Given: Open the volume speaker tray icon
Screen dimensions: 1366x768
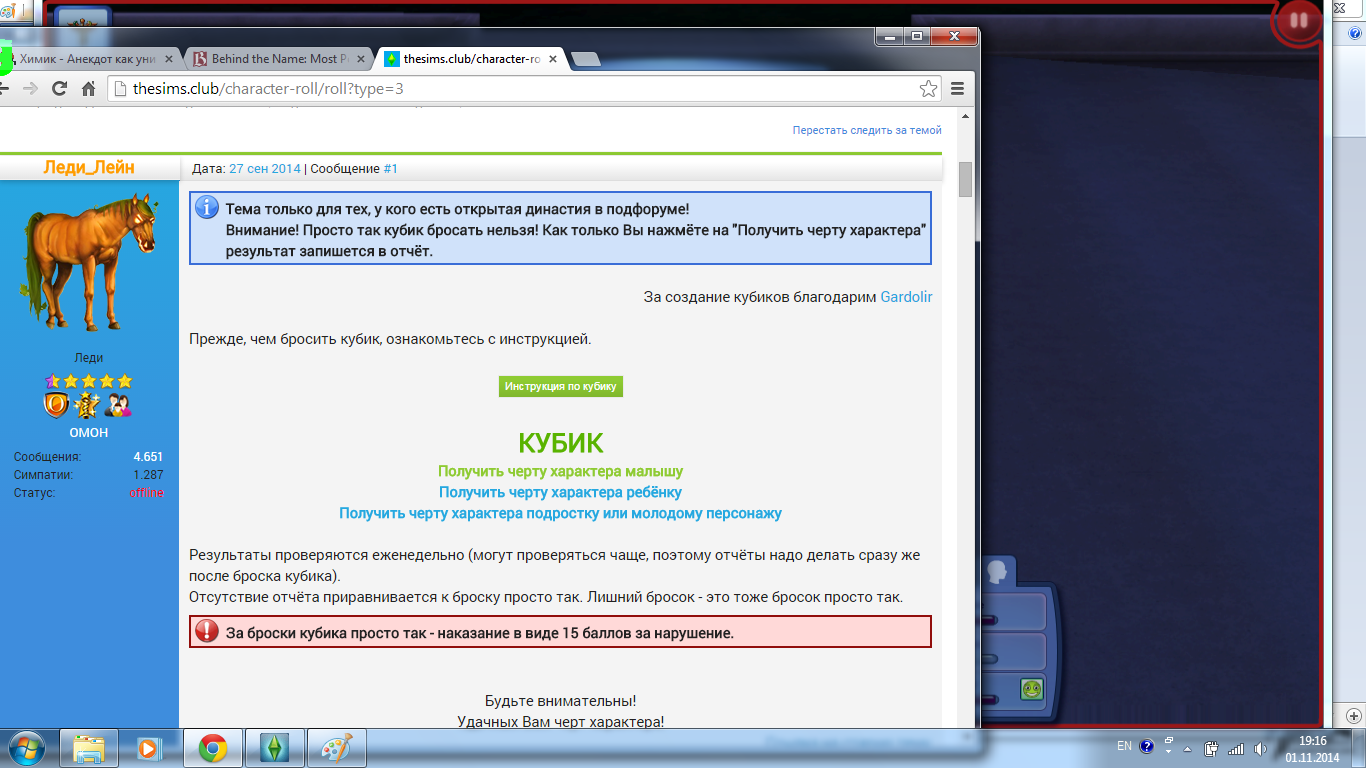Looking at the screenshot, I should (1260, 747).
